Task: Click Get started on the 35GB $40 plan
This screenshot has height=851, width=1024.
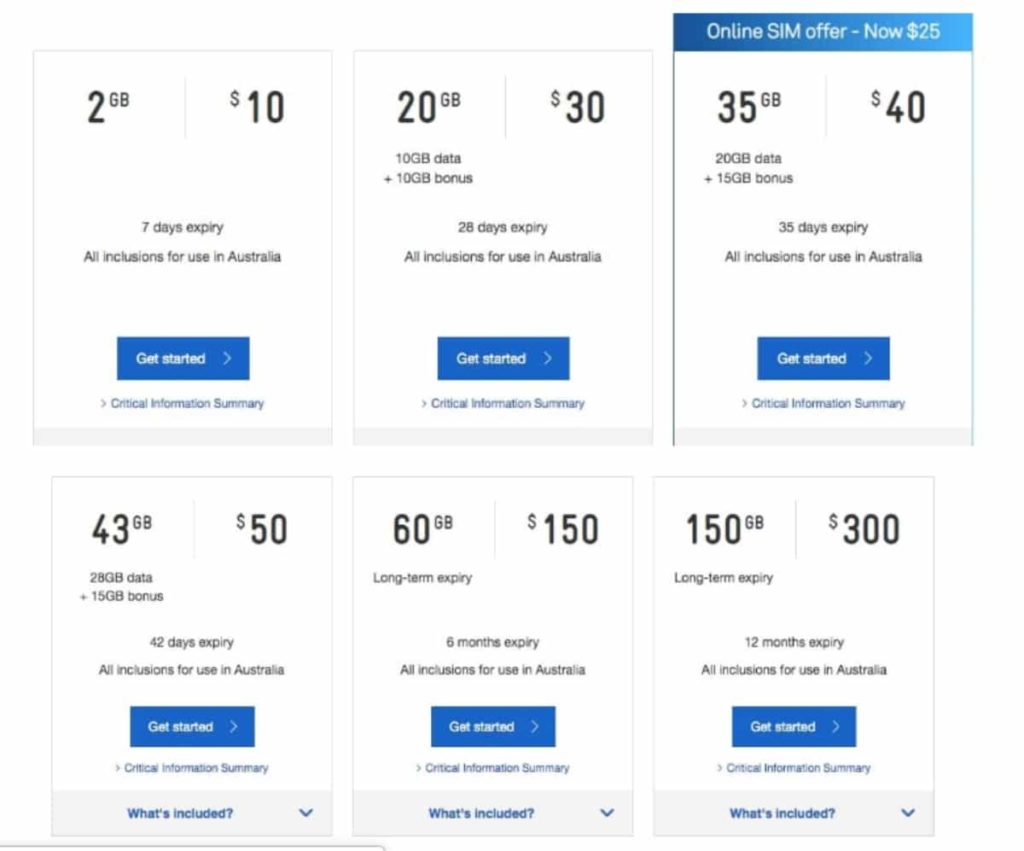Action: 823,358
